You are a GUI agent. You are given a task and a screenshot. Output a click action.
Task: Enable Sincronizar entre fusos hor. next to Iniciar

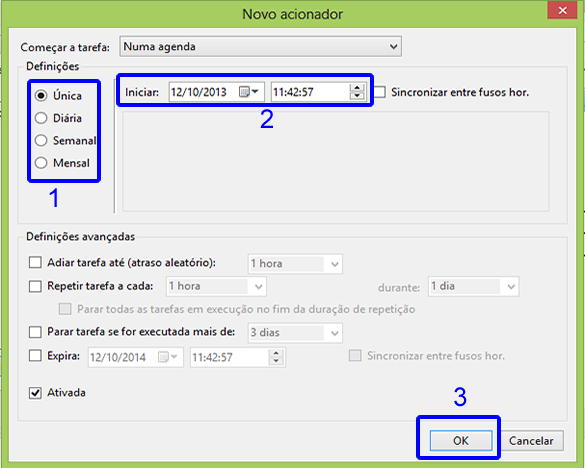pyautogui.click(x=380, y=92)
